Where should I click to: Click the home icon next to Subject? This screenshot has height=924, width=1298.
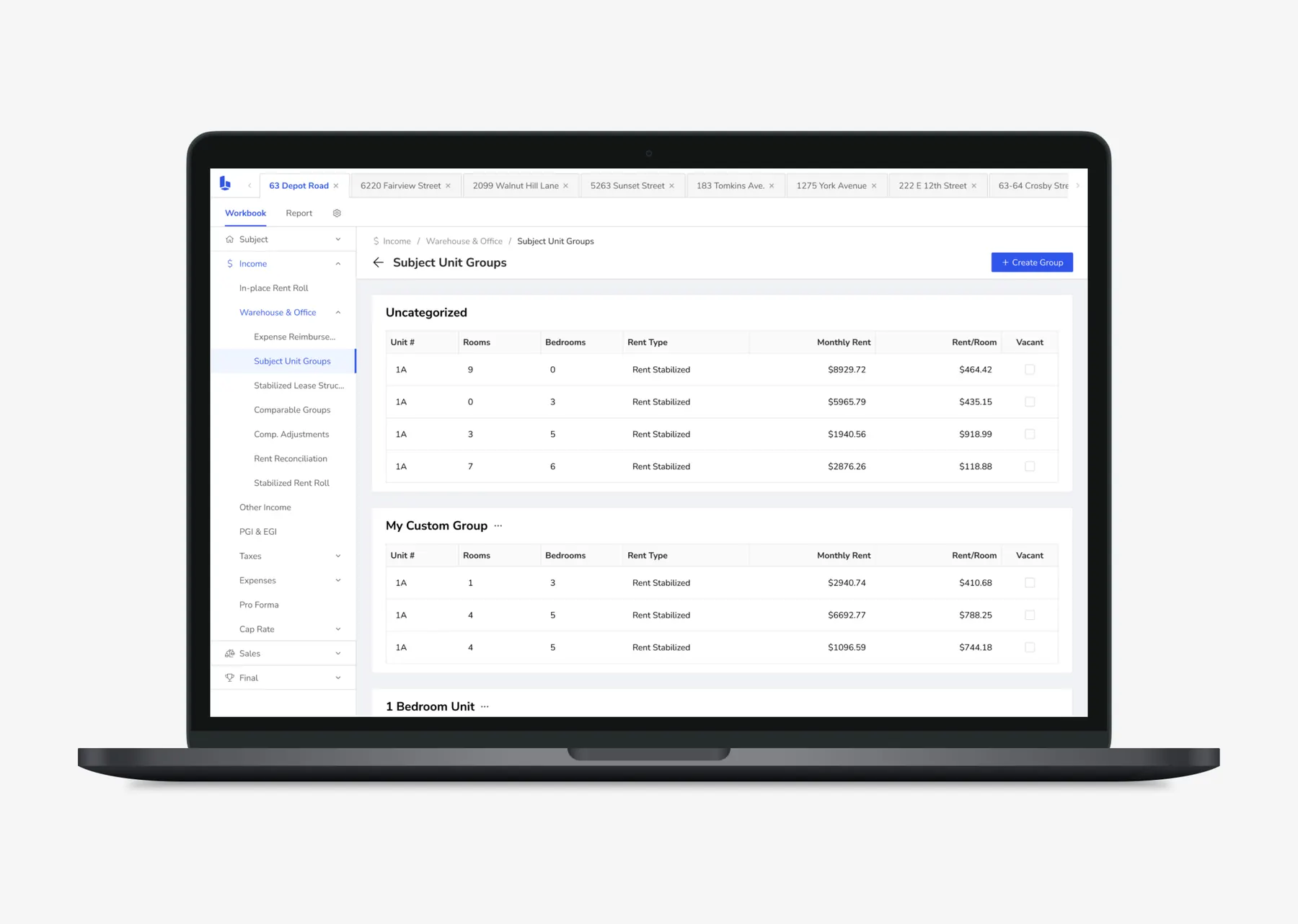coord(229,239)
